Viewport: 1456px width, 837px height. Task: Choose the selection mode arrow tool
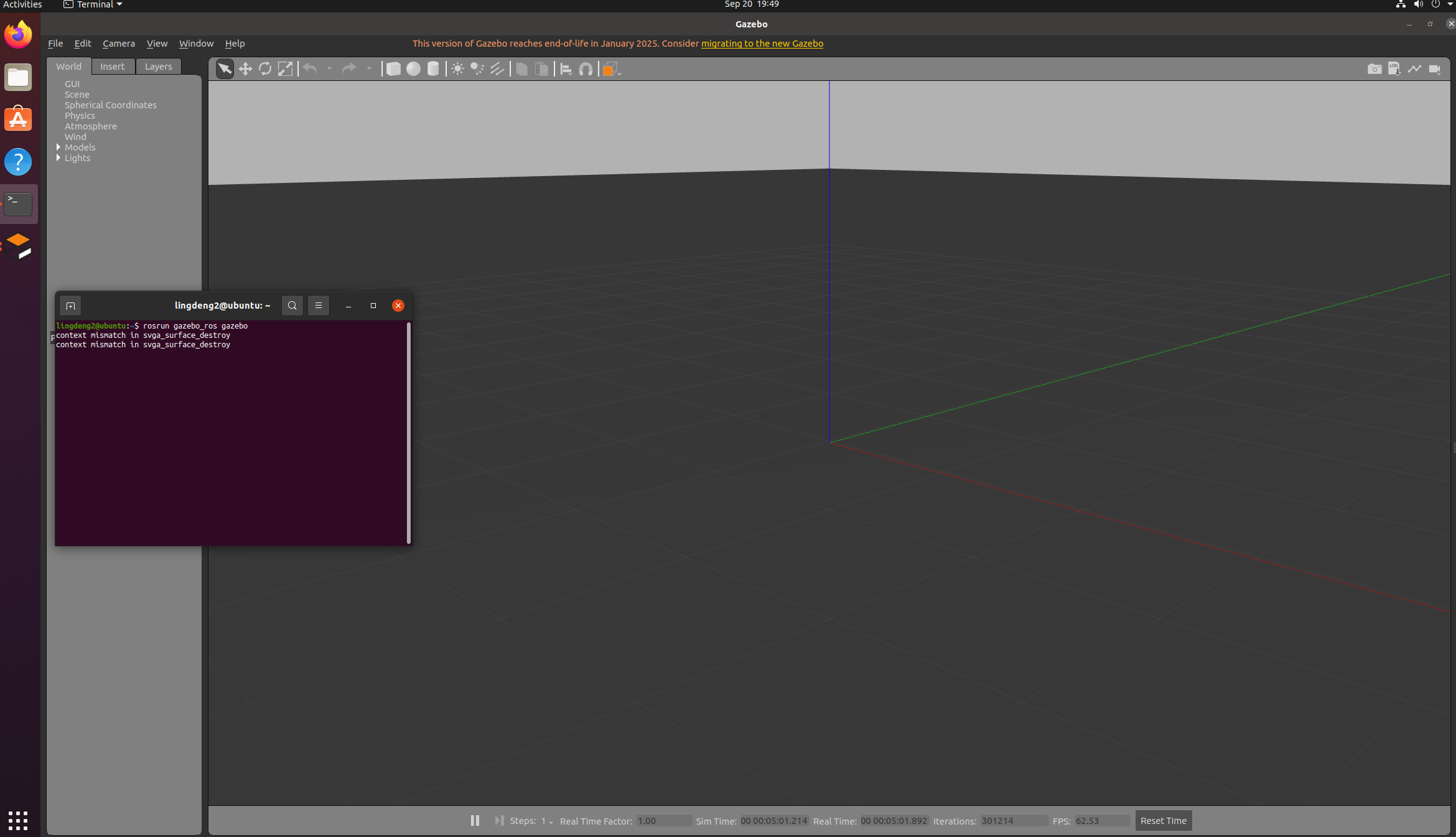tap(225, 69)
